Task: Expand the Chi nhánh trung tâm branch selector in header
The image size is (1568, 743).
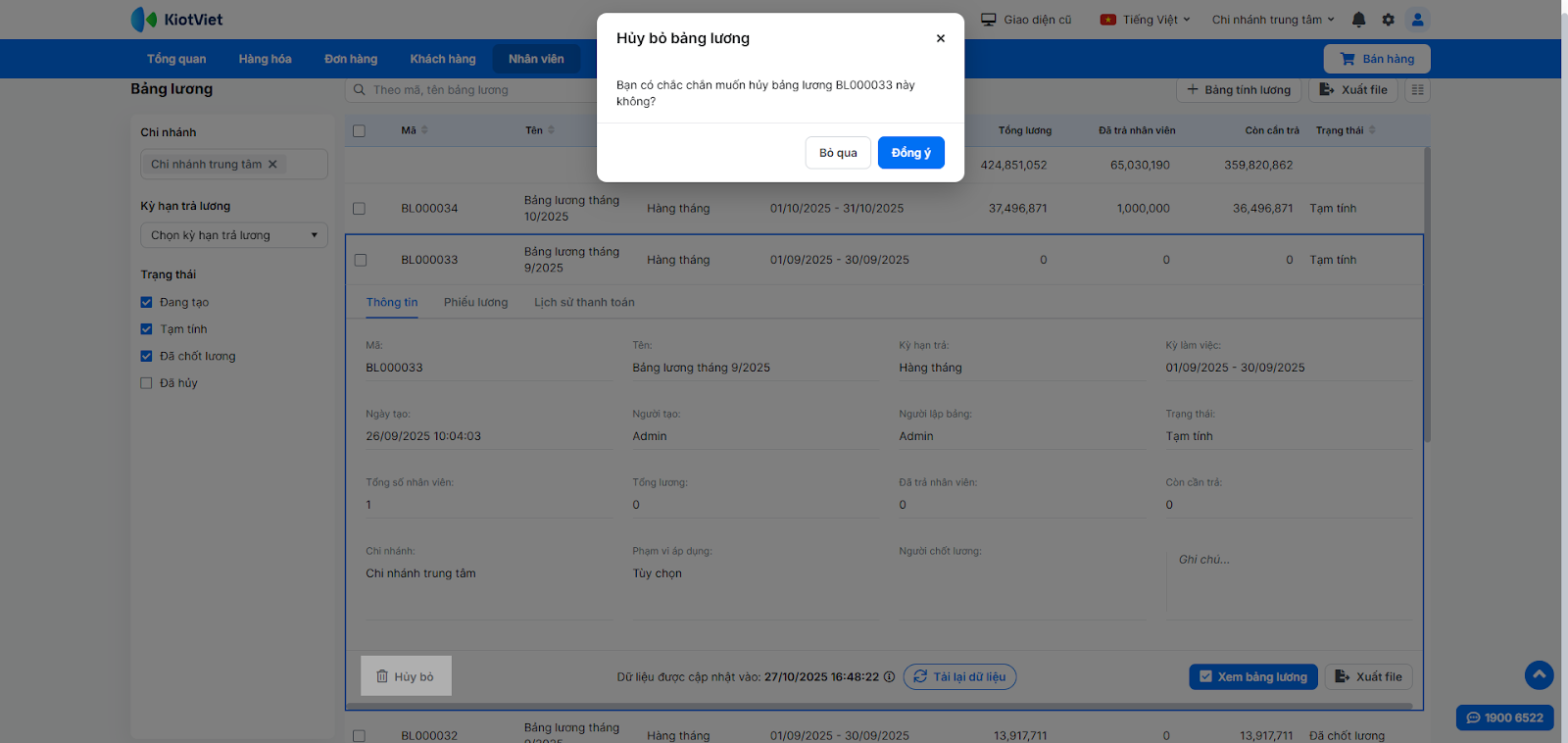Action: click(x=1273, y=20)
